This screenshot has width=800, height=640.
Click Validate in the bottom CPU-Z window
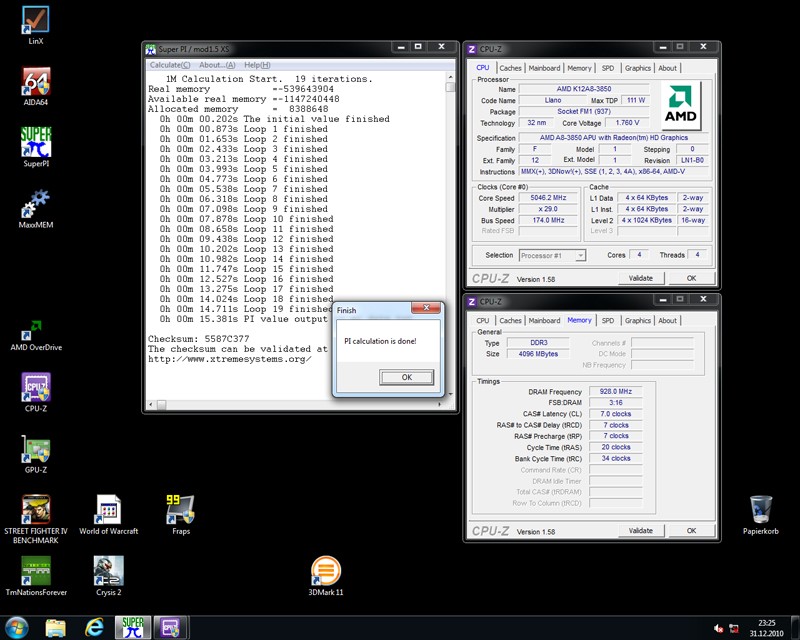pos(641,531)
